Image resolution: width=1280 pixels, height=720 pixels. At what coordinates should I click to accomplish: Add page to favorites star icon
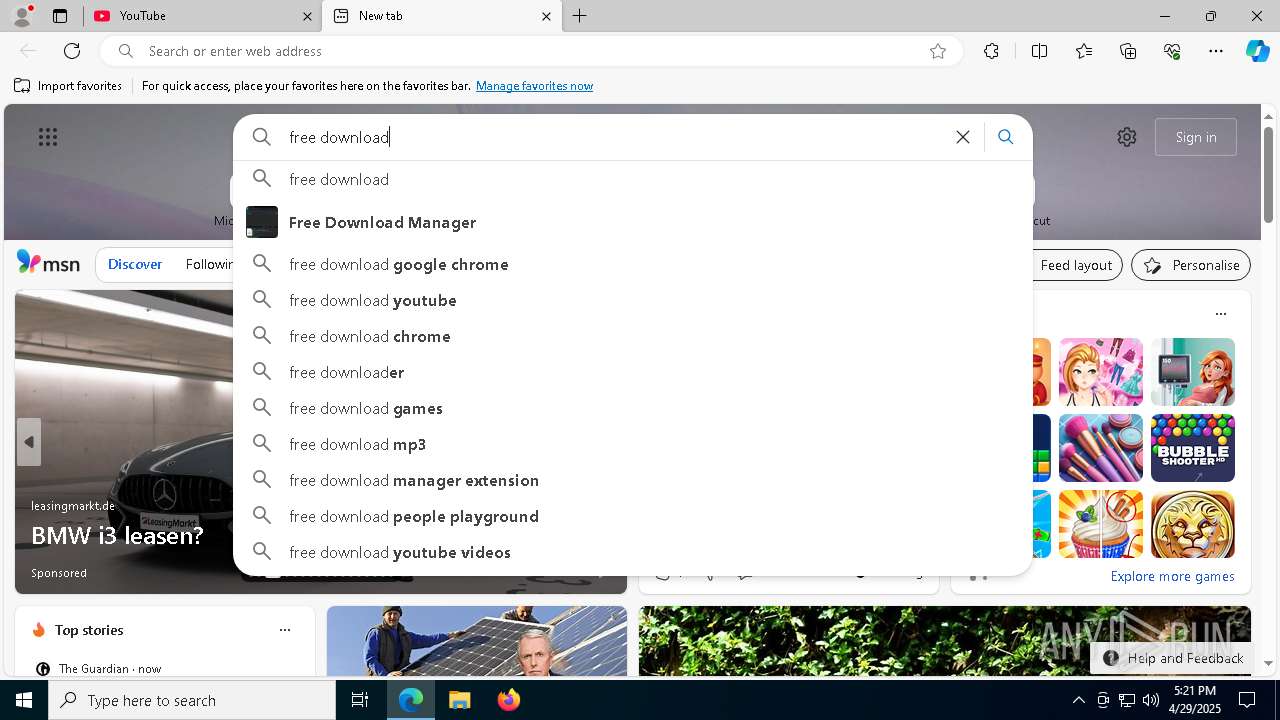[x=938, y=51]
